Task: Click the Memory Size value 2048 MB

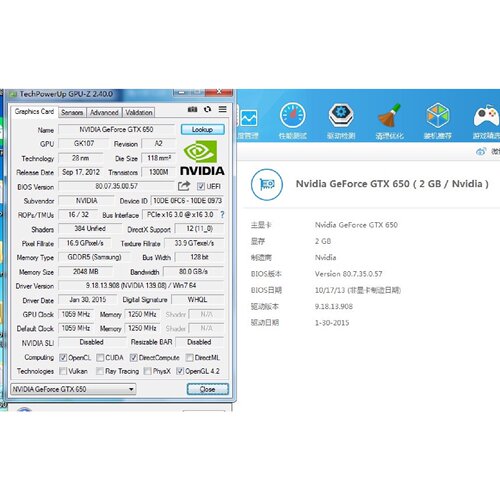Action: [85, 271]
